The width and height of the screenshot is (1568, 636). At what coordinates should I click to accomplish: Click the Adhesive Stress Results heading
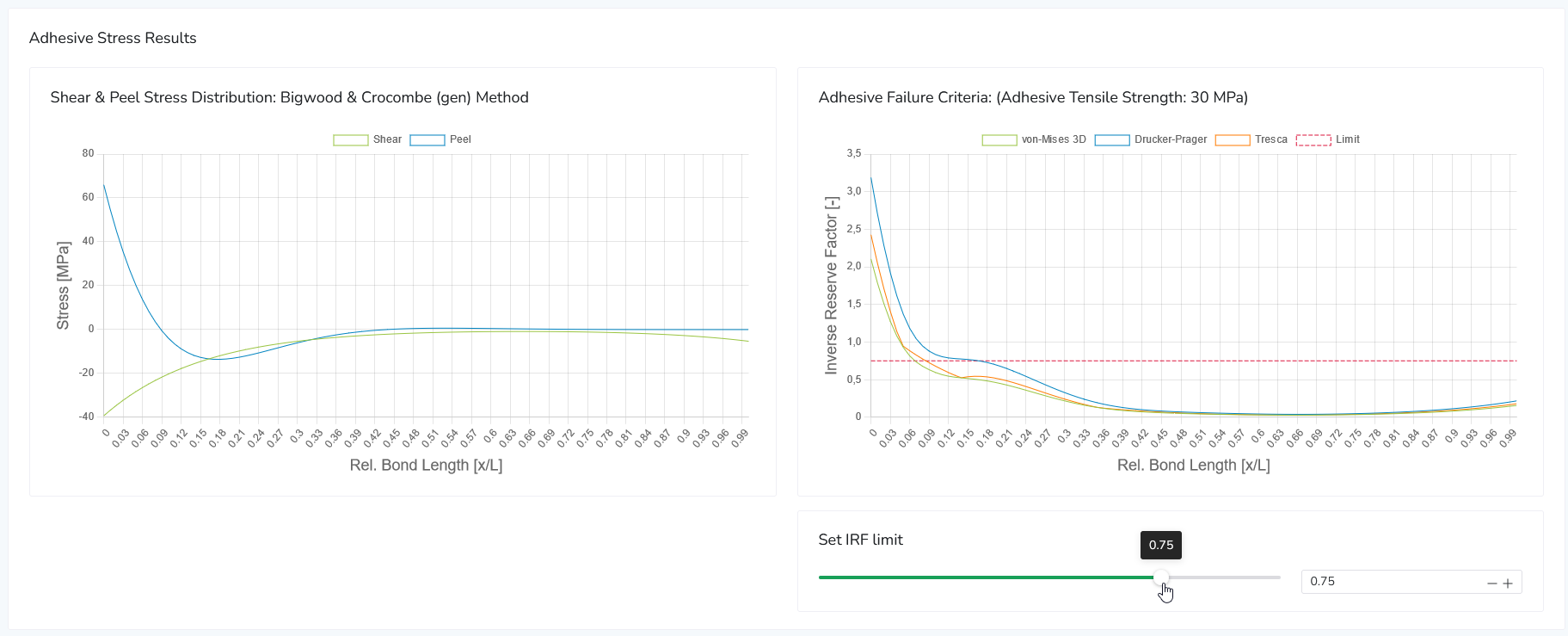tap(113, 38)
